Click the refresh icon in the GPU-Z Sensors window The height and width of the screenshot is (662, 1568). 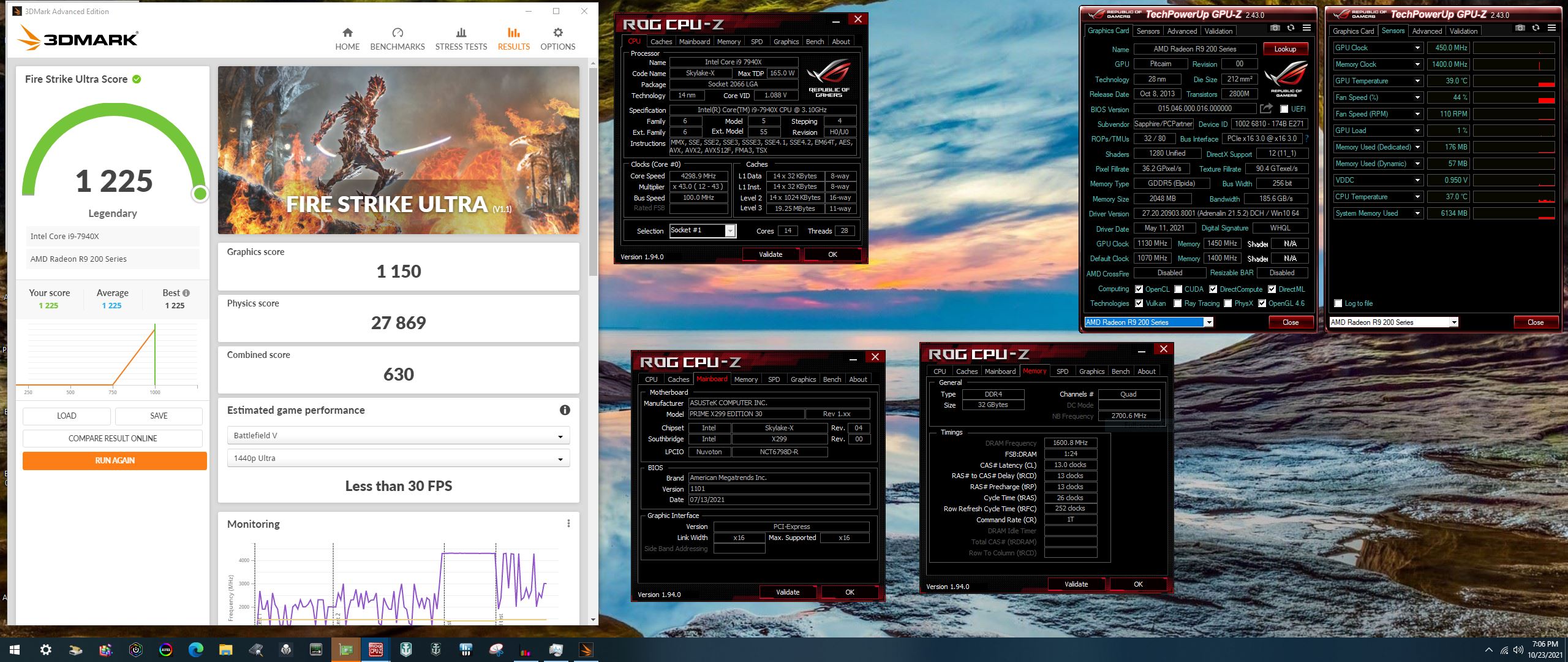[x=1536, y=28]
